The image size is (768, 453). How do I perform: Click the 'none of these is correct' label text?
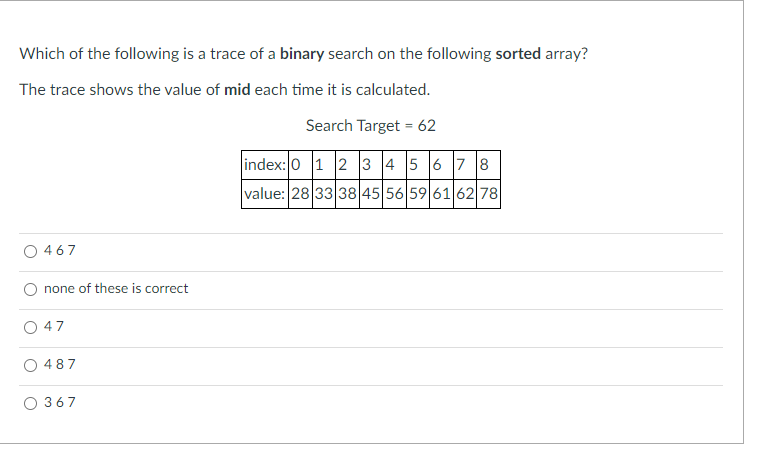click(116, 288)
